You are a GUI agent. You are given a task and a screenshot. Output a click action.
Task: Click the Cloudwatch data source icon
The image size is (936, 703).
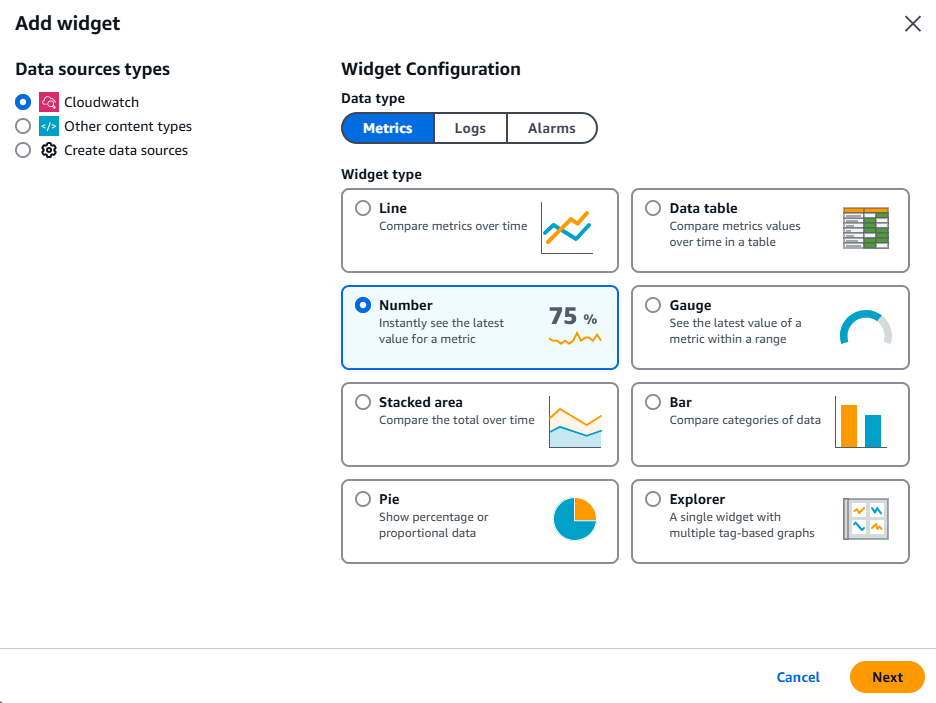click(49, 102)
